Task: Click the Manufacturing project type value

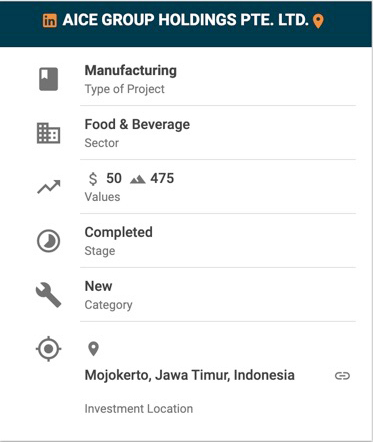Action: tap(131, 71)
